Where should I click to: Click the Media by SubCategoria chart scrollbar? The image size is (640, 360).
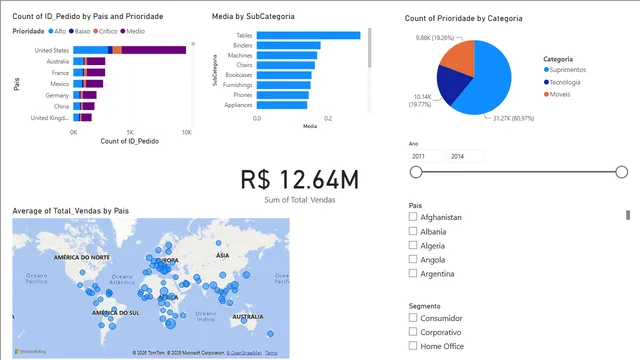(x=369, y=48)
